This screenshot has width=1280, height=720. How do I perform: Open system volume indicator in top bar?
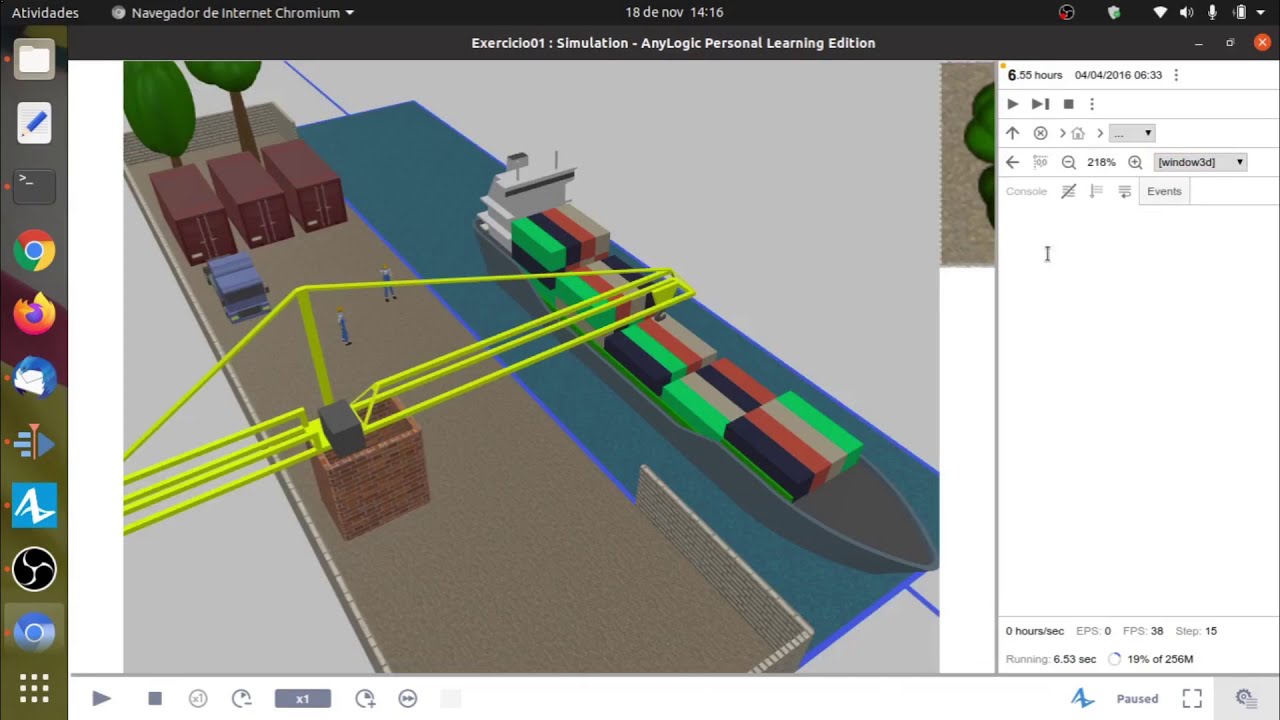(1186, 13)
